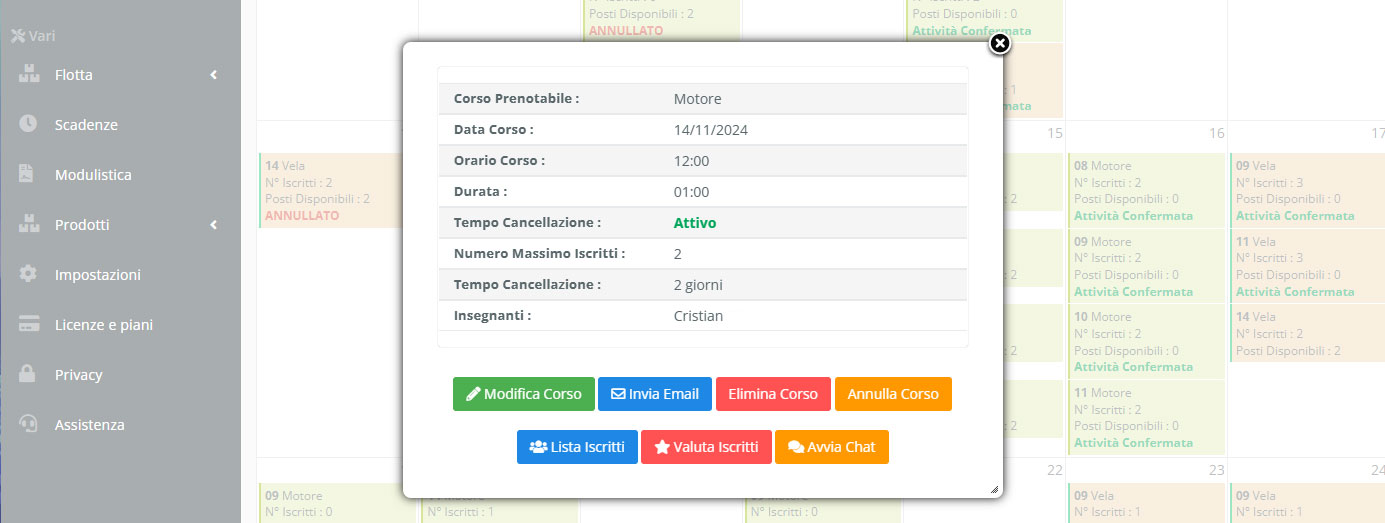The width and height of the screenshot is (1385, 523).
Task: Click the Annulla Corso button
Action: tap(893, 394)
